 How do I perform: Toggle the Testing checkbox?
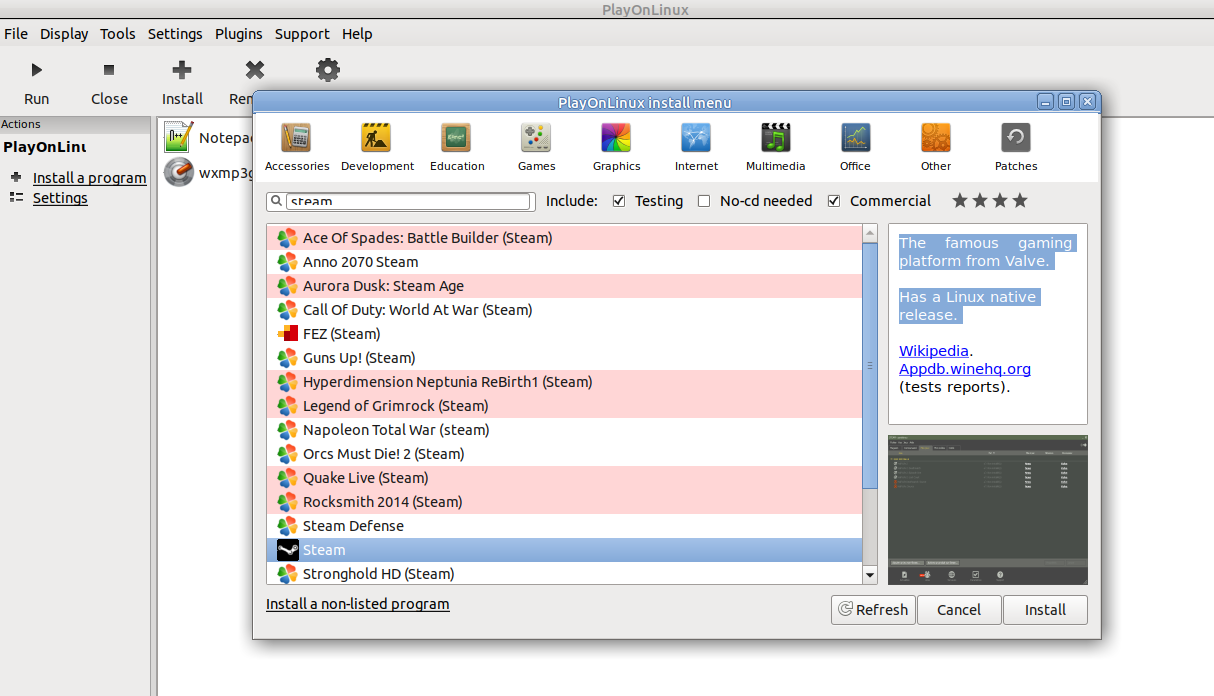point(619,201)
